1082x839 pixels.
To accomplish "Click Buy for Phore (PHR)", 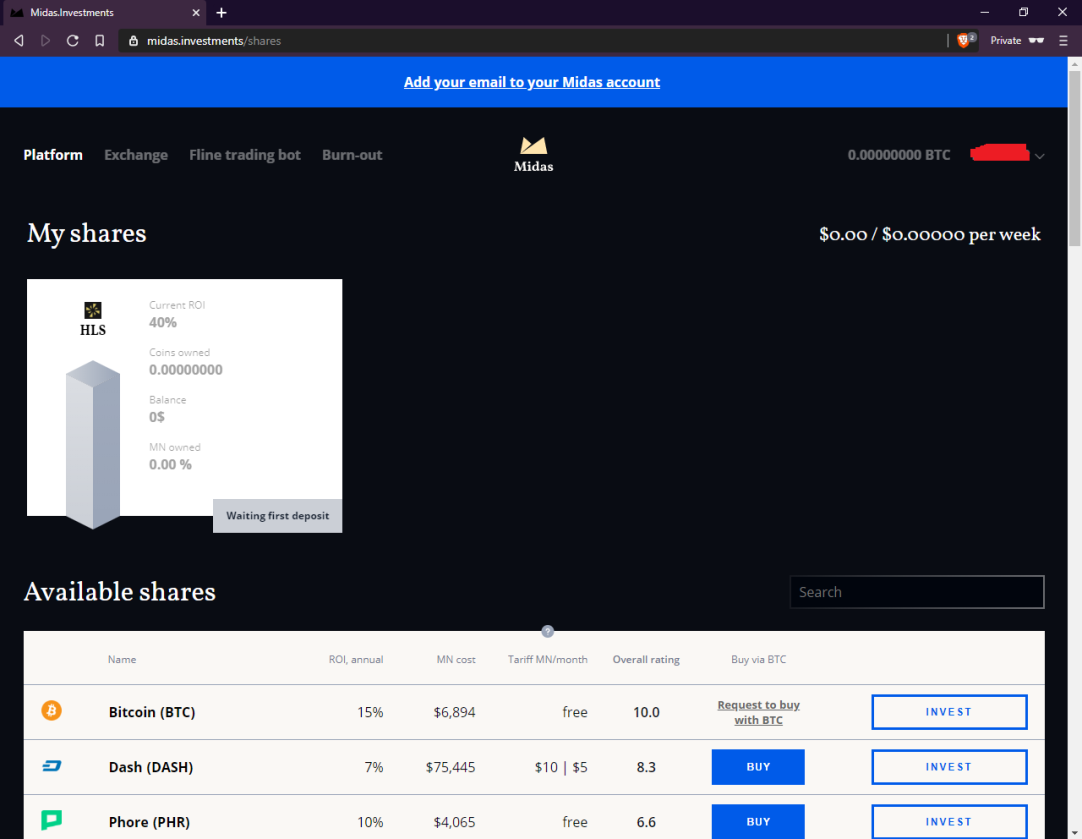I will click(x=758, y=822).
